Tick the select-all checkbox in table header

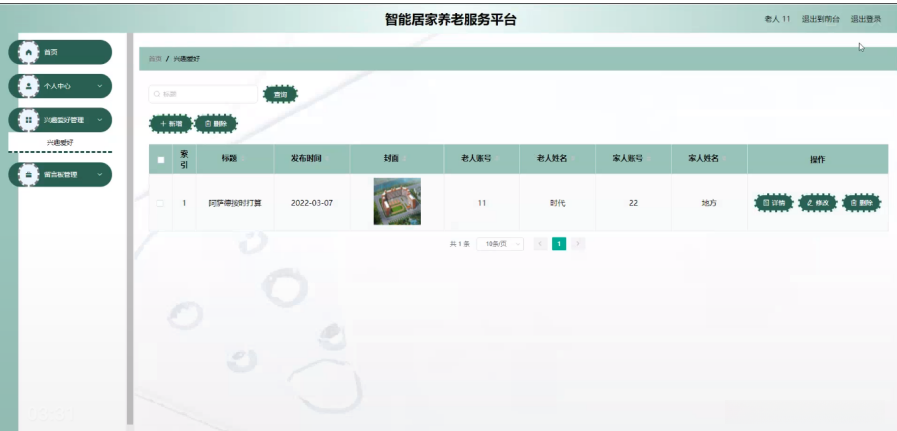coord(160,160)
